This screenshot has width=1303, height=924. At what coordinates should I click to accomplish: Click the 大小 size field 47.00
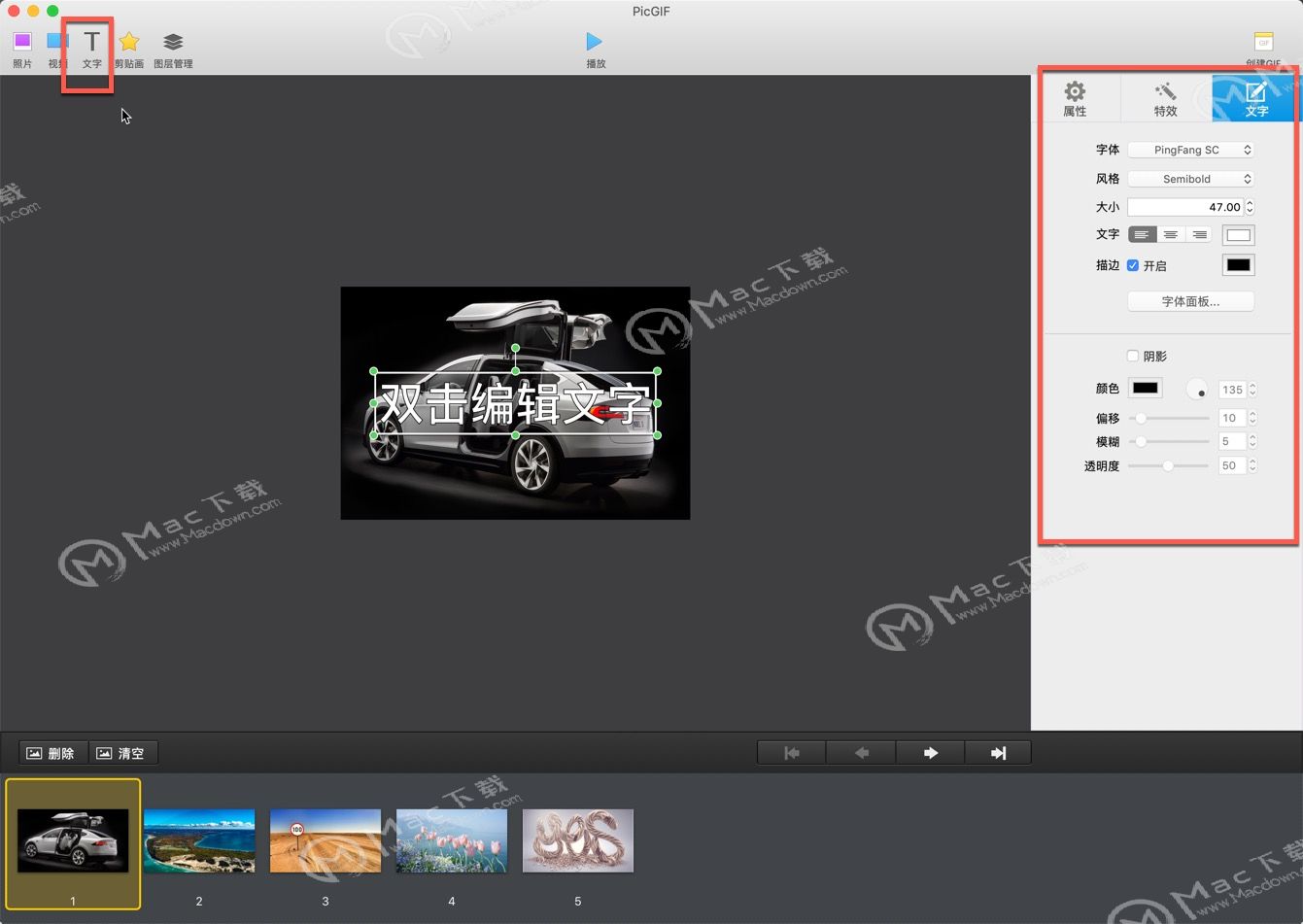1185,207
